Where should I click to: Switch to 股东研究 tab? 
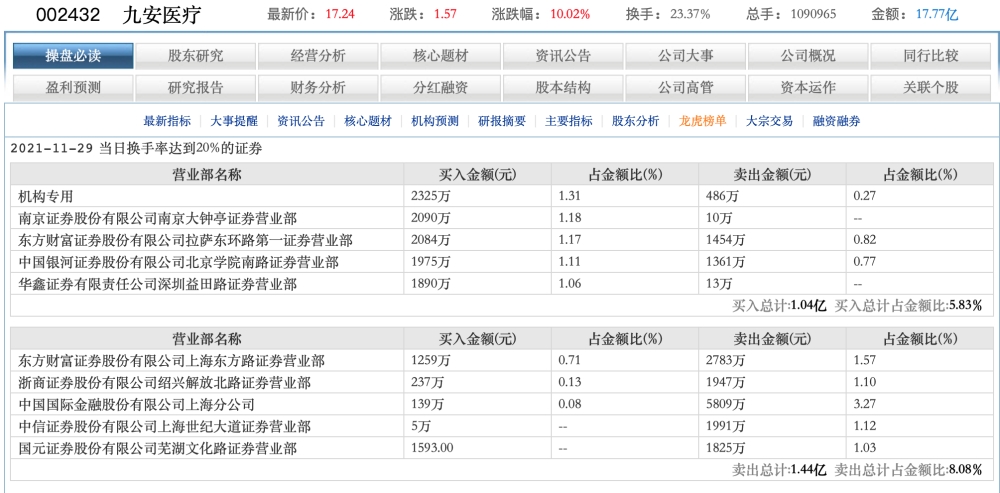pos(196,56)
